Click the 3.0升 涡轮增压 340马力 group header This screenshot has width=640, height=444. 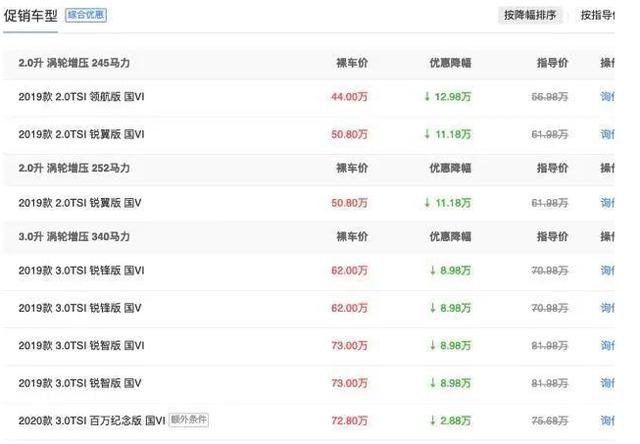(74, 237)
